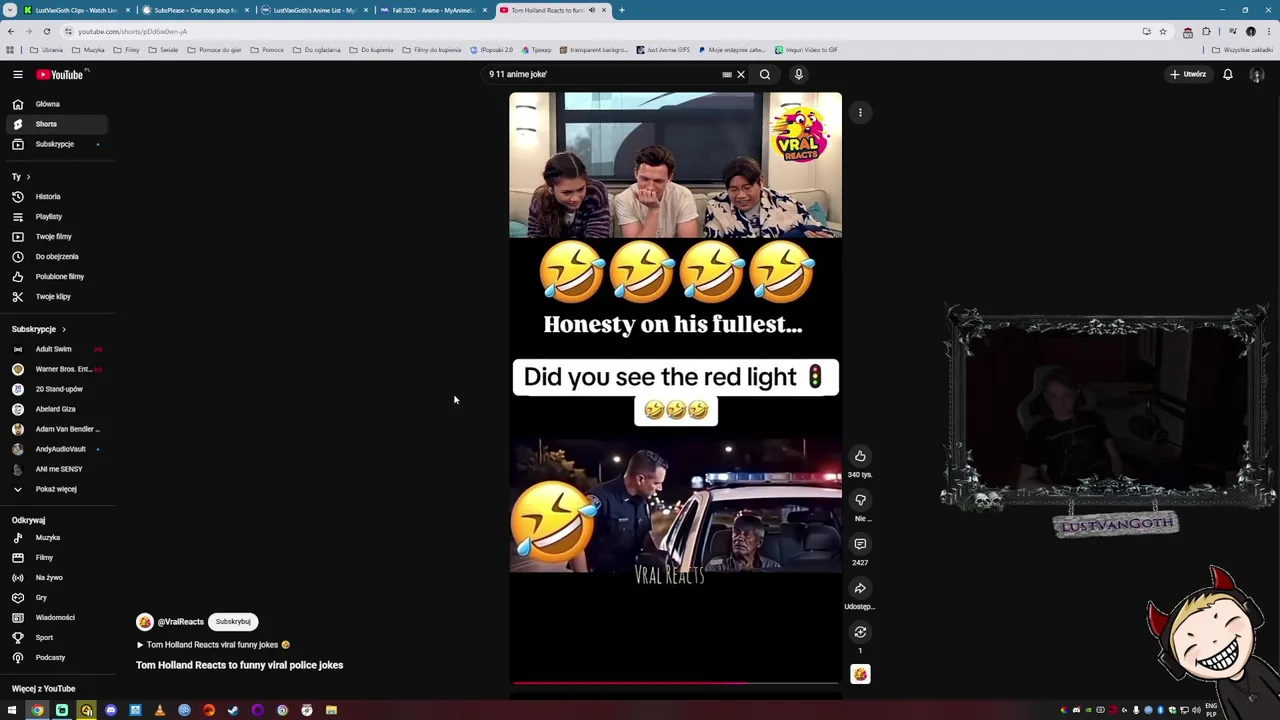Click the Remix button on the Short
This screenshot has width=1280, height=720.
[x=860, y=632]
